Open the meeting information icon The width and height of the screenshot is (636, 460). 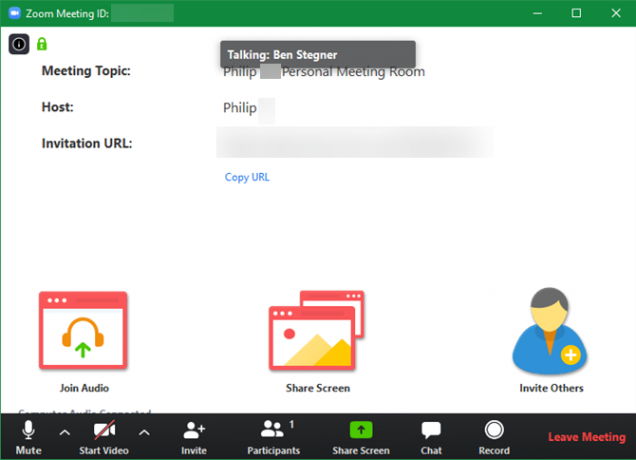point(19,44)
